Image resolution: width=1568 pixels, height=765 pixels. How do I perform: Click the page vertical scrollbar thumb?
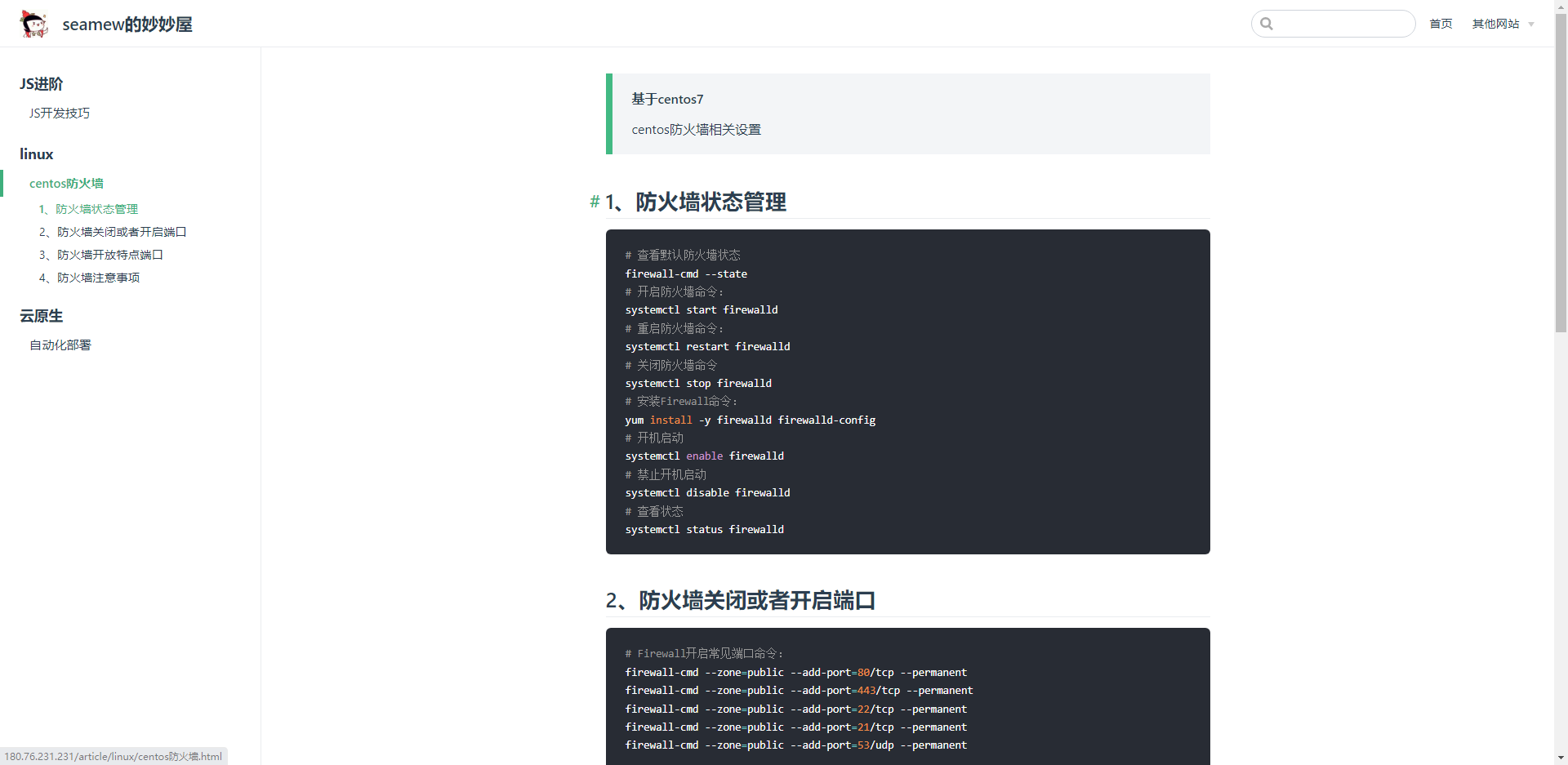pos(1561,171)
